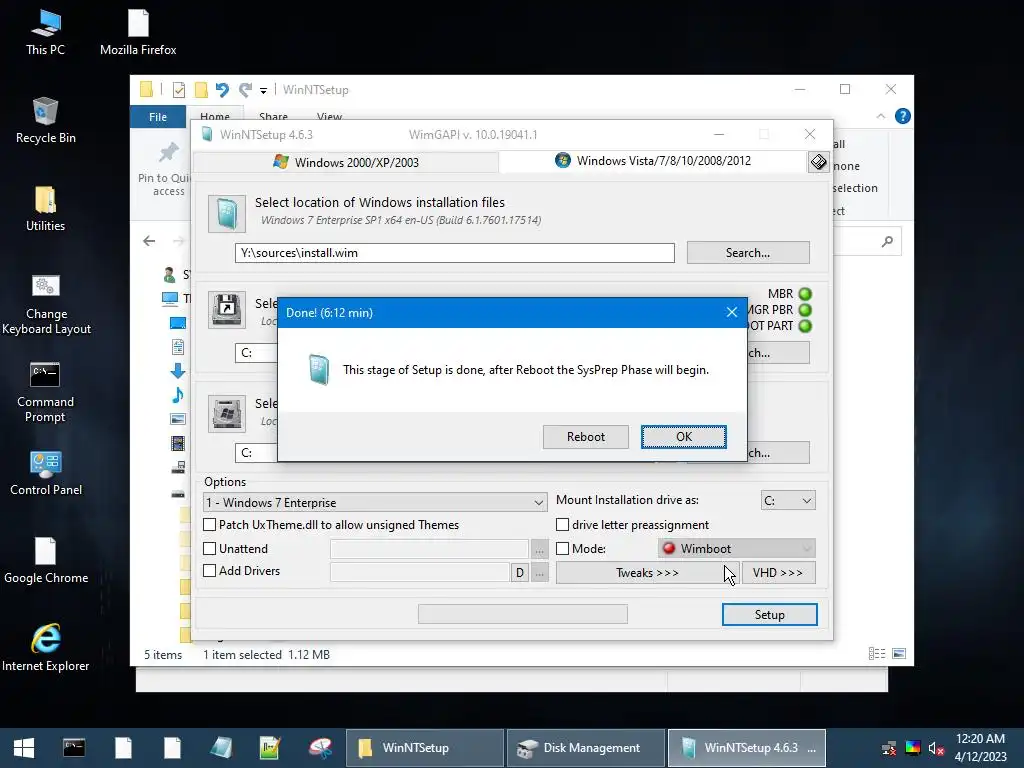Click the colorful display tray icon

coord(913,748)
